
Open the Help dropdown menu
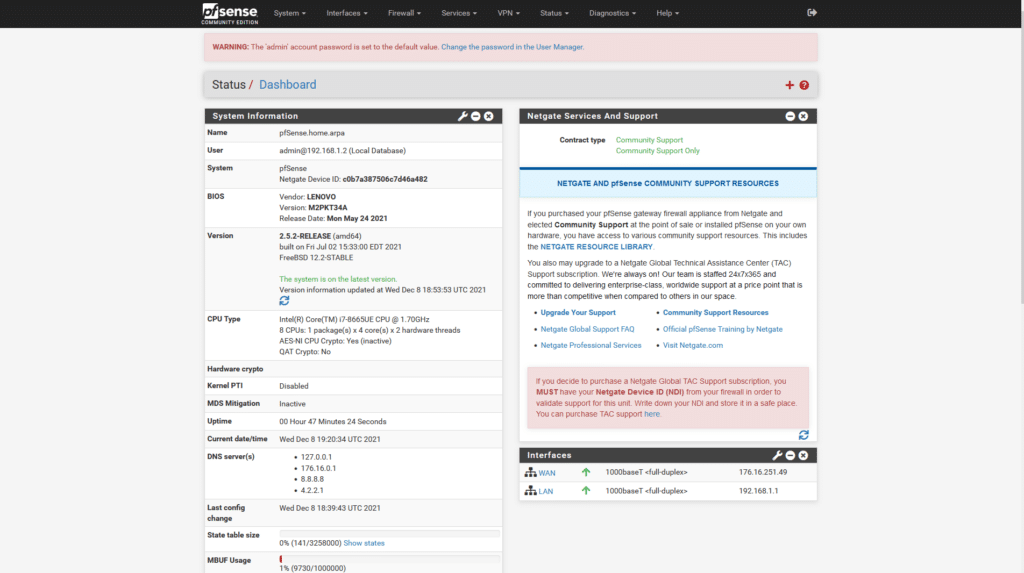point(667,13)
